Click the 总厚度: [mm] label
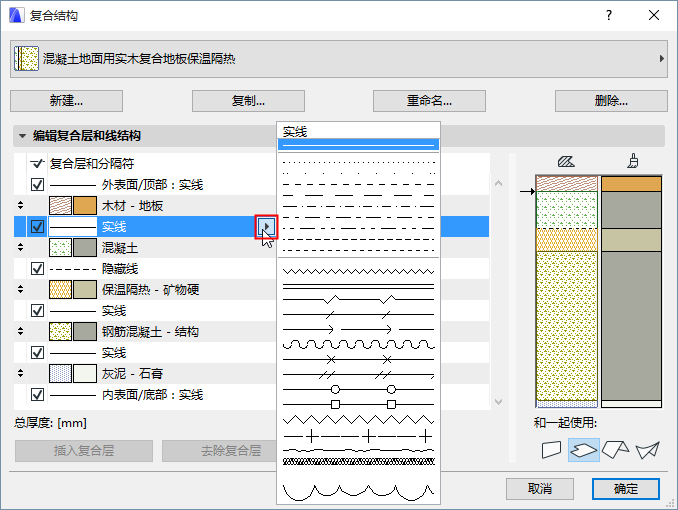 point(50,423)
